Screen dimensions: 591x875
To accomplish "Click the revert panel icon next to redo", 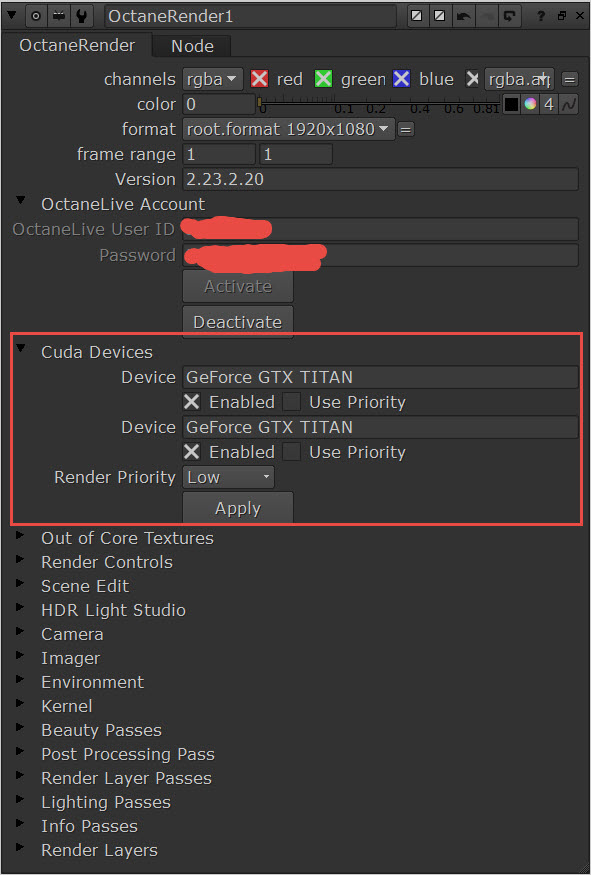I will pos(508,16).
